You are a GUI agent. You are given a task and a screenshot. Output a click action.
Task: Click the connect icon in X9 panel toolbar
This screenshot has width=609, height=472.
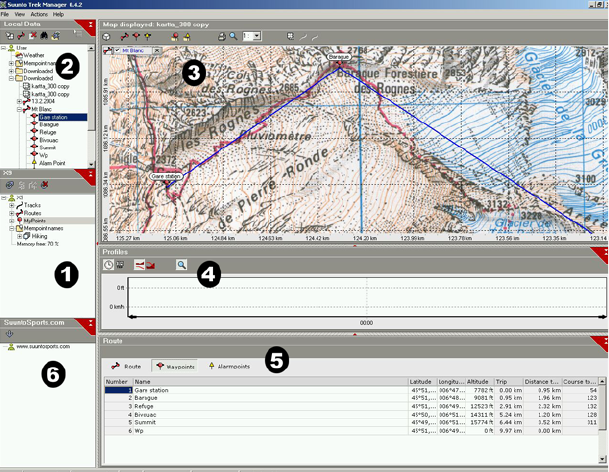point(9,185)
